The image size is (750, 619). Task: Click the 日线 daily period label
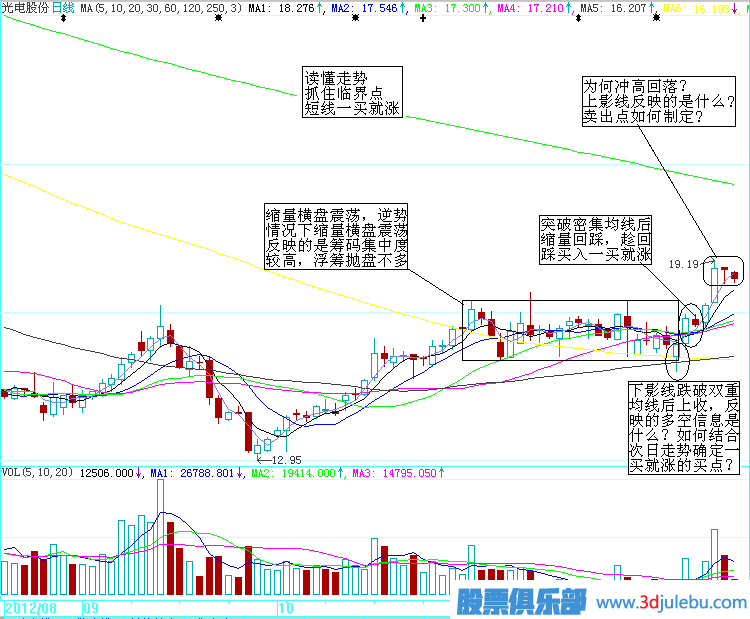(x=63, y=7)
